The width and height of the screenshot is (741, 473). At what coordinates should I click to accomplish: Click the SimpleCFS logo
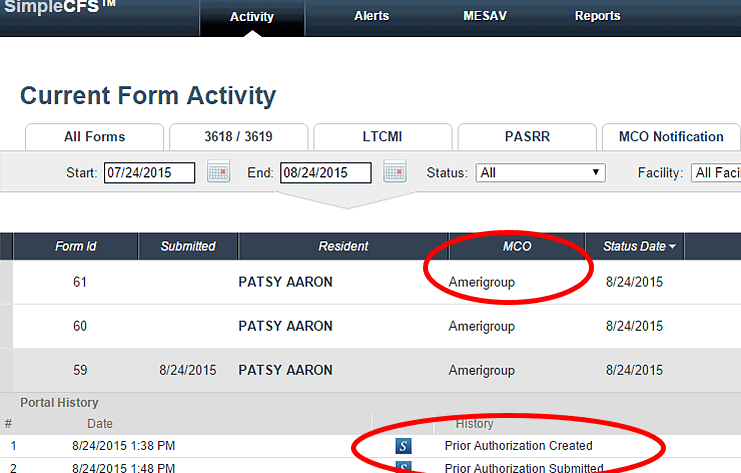point(62,13)
